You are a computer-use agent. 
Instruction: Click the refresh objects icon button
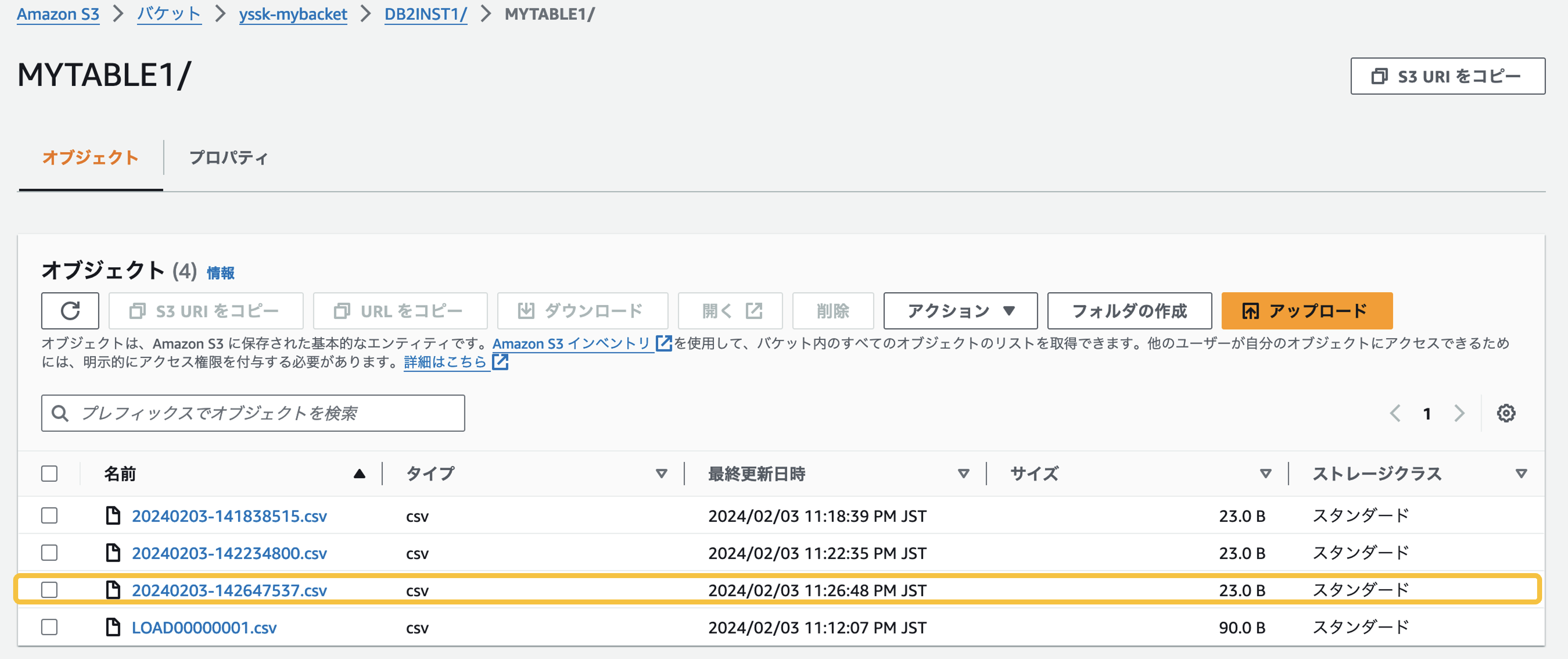[70, 310]
